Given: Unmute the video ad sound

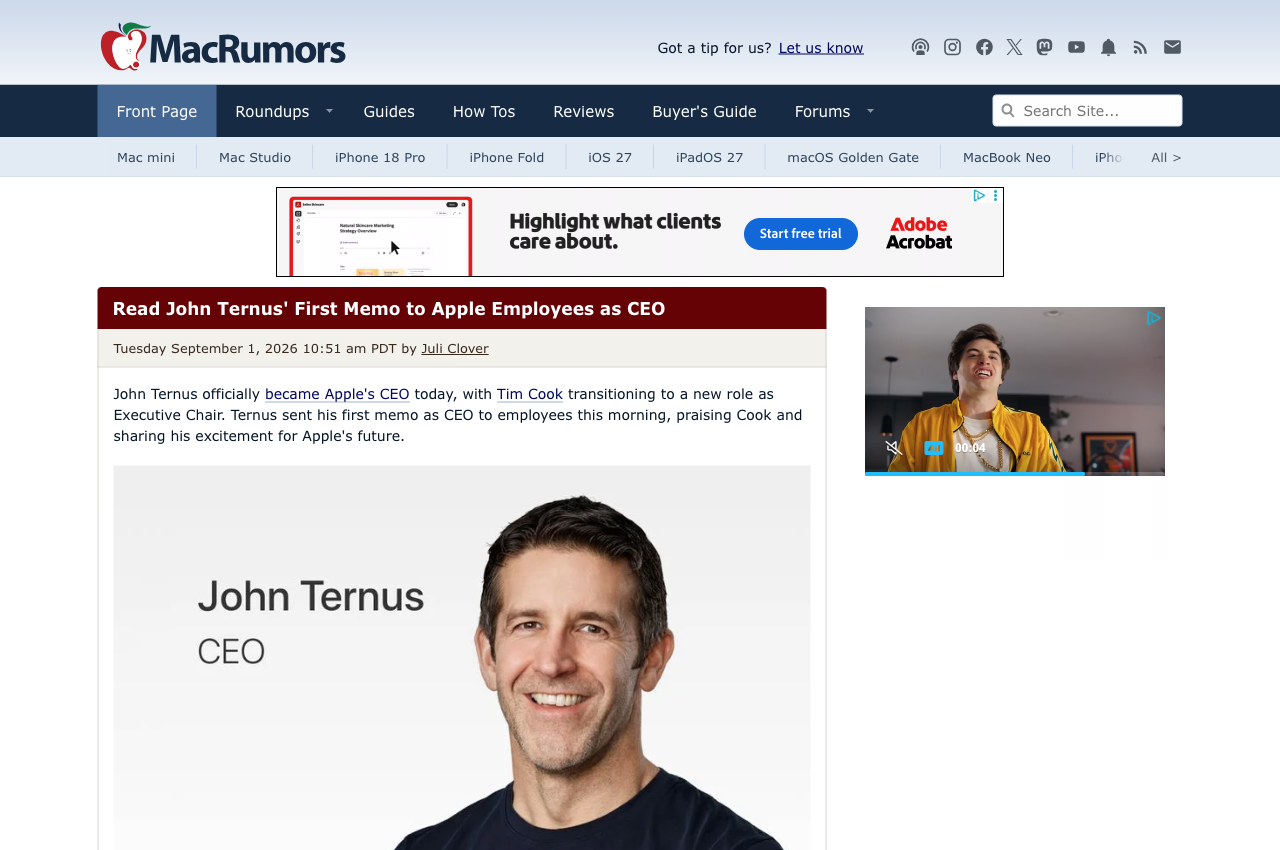Looking at the screenshot, I should click(894, 448).
